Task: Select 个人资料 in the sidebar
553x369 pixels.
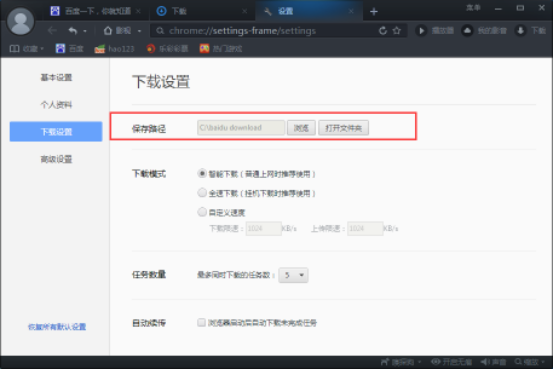Action: click(x=56, y=104)
